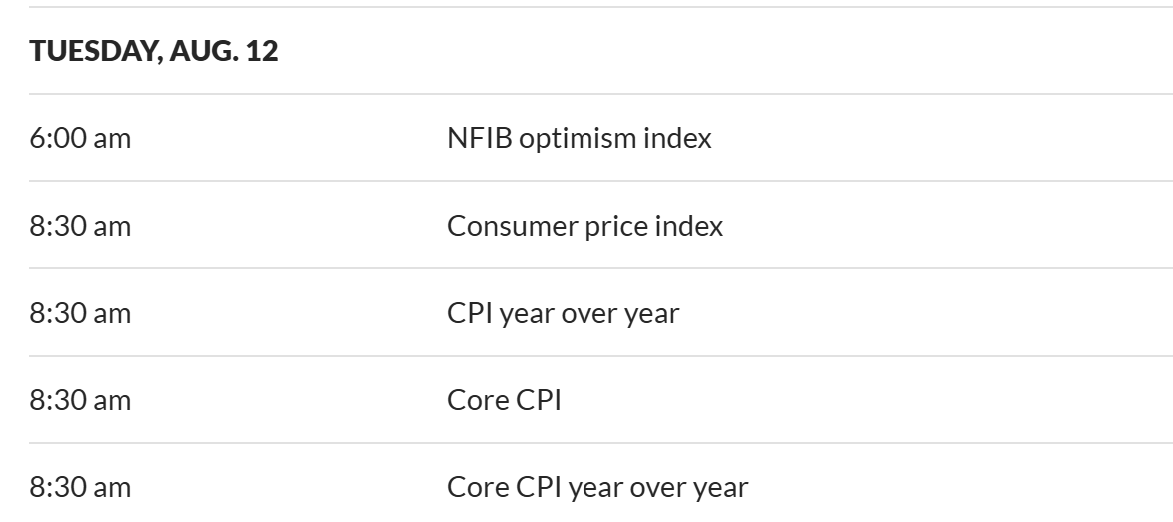
Task: Click the word "TUESDAY" in the header
Action: point(91,52)
